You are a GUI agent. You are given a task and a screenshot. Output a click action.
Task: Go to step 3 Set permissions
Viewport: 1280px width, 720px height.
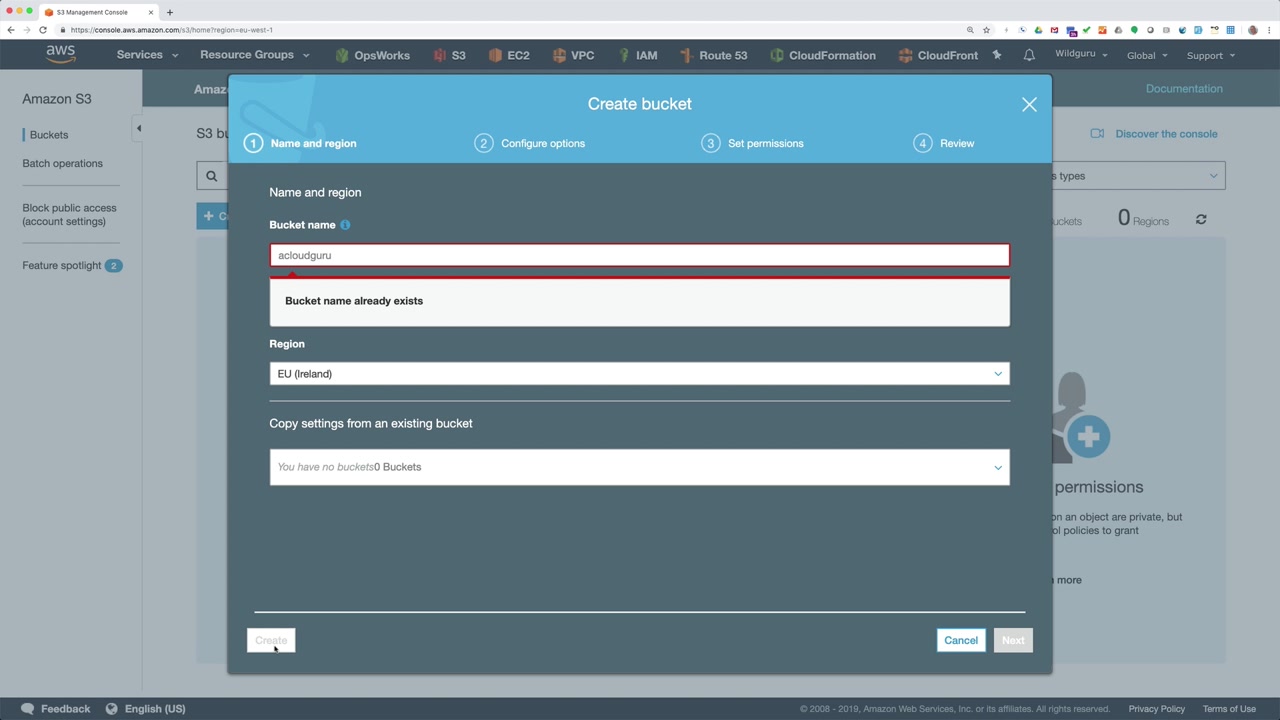point(752,143)
